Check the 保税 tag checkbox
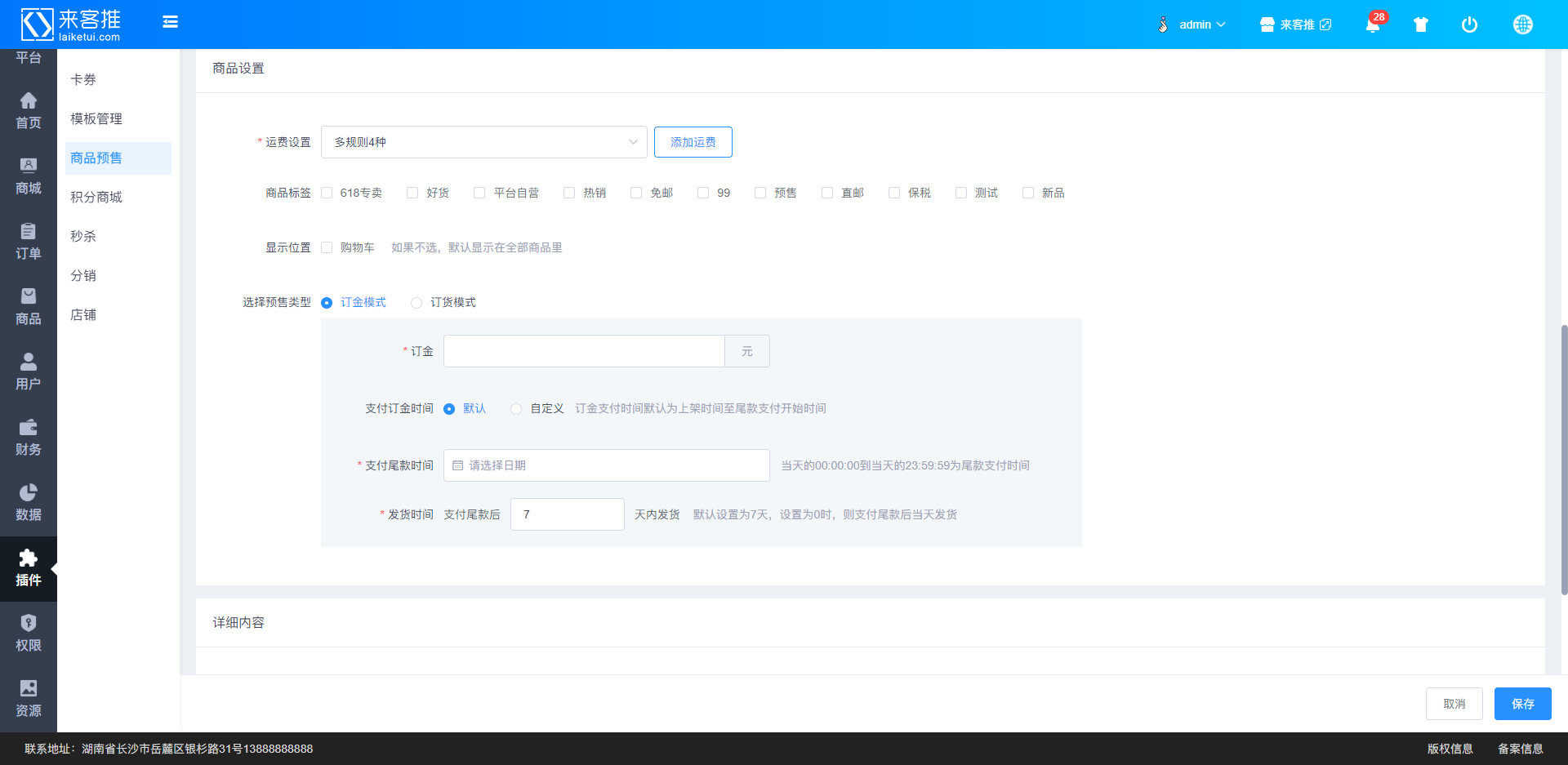 [x=894, y=193]
